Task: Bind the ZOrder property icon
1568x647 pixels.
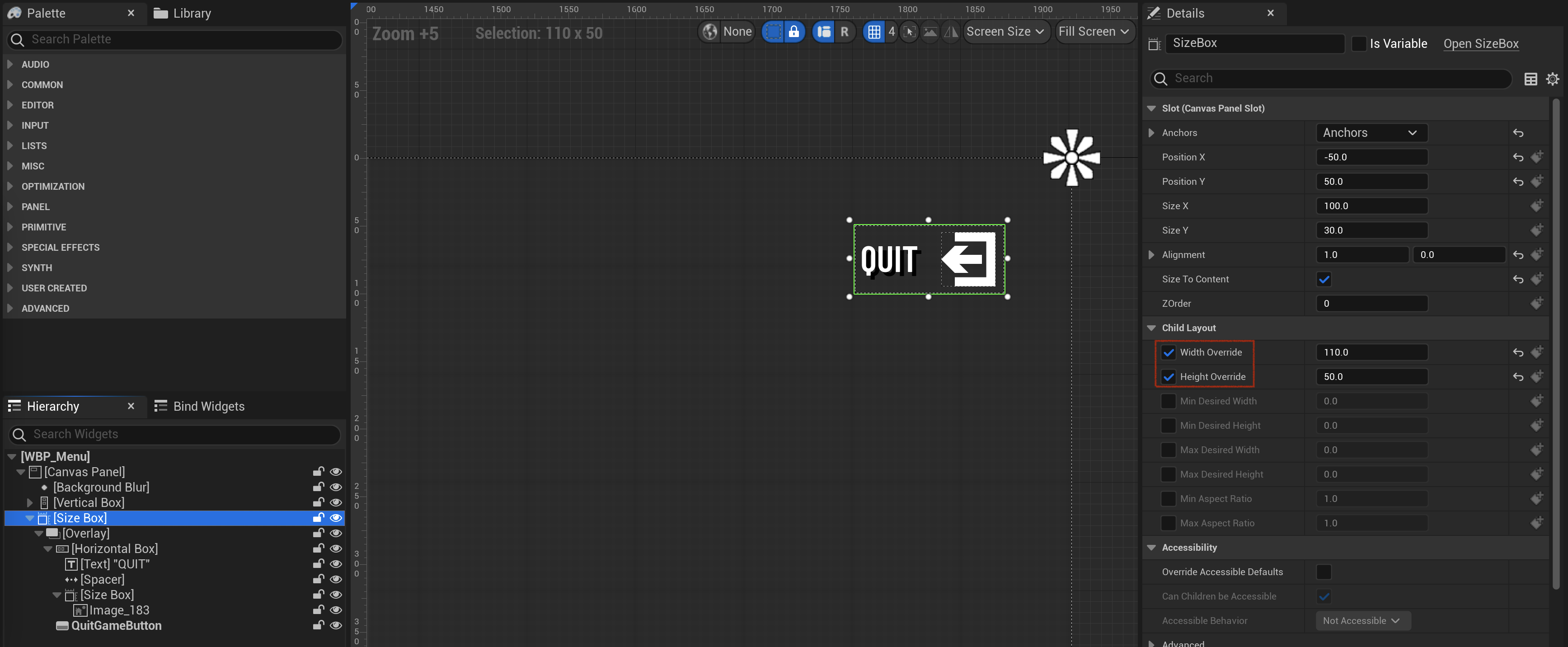Action: click(1536, 303)
